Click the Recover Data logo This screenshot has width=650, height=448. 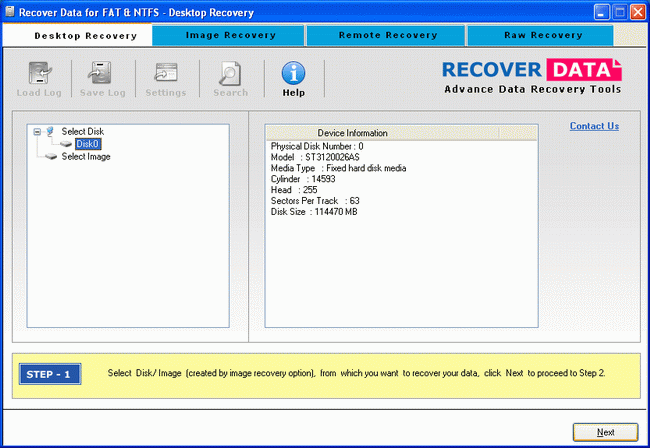click(x=532, y=75)
